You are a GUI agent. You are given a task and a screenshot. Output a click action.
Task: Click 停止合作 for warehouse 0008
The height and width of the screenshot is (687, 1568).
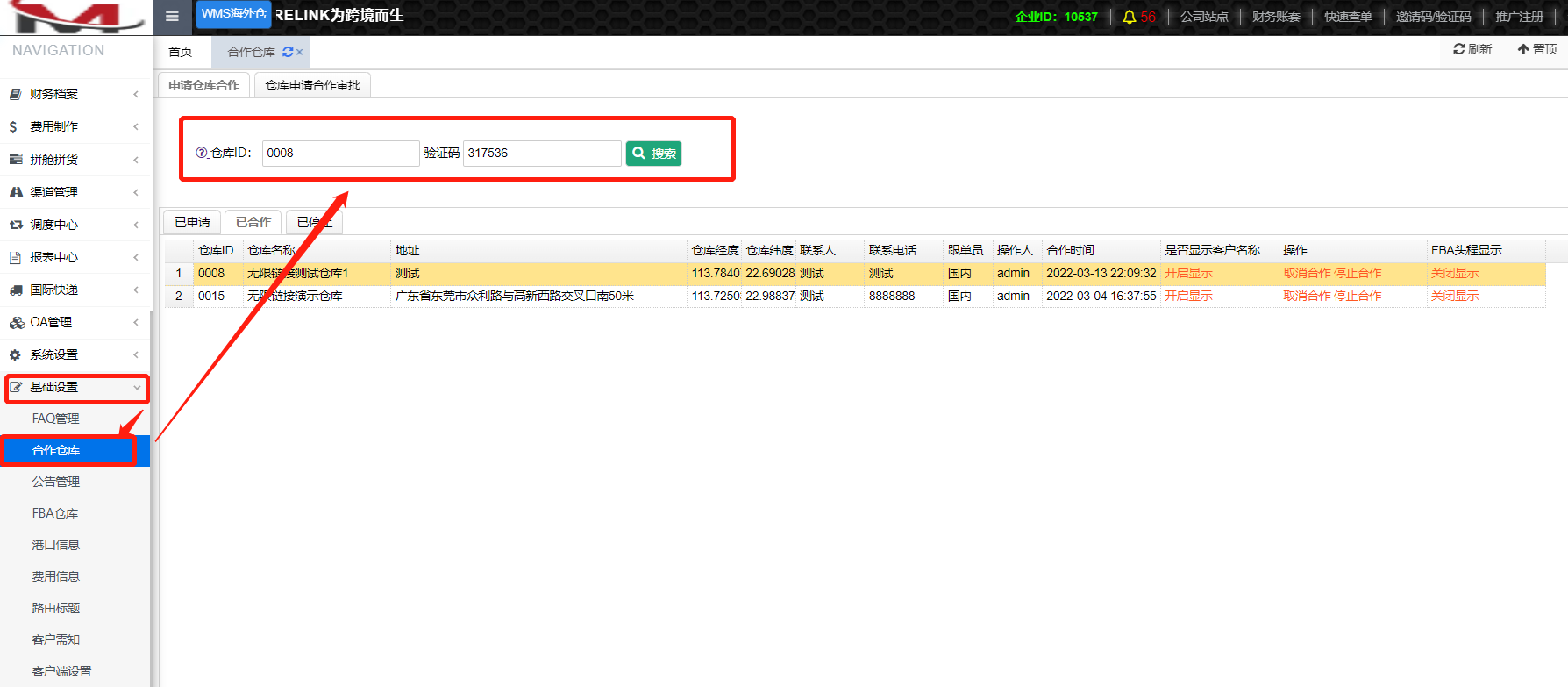pyautogui.click(x=1358, y=273)
